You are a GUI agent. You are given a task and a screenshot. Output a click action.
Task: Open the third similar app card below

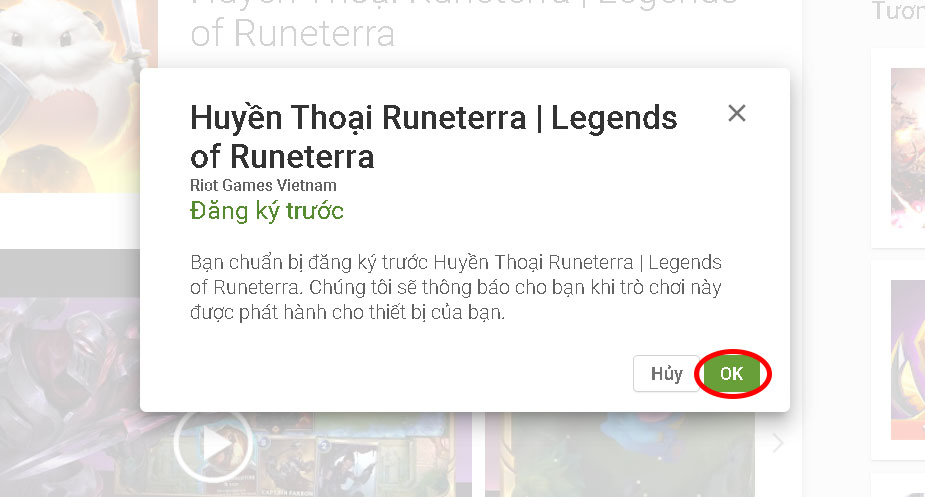point(898,485)
